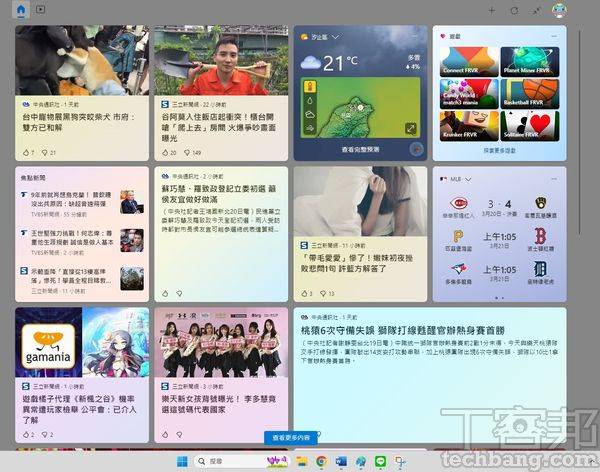The height and width of the screenshot is (472, 600).
Task: Dislike the Rakuten Girls article
Action: [179, 434]
